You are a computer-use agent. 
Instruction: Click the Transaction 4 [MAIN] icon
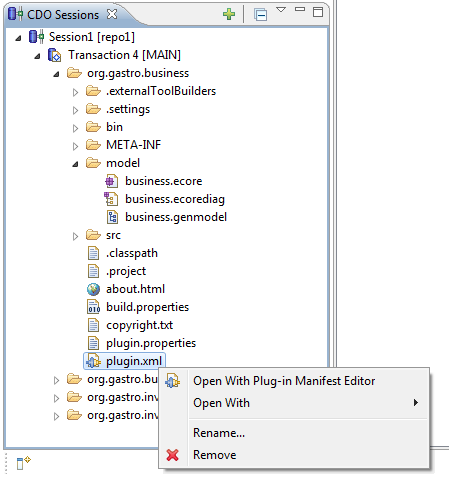pos(55,55)
